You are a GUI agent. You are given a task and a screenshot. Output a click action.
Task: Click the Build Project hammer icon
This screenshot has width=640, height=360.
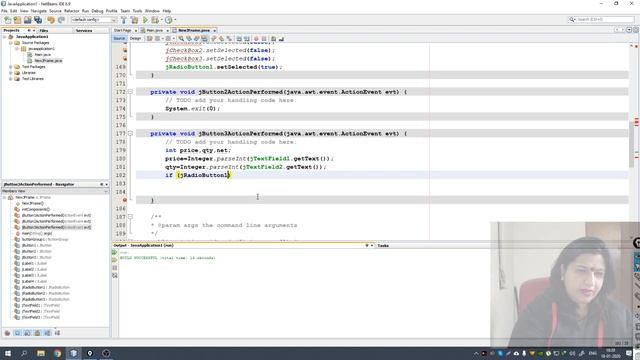click(124, 20)
